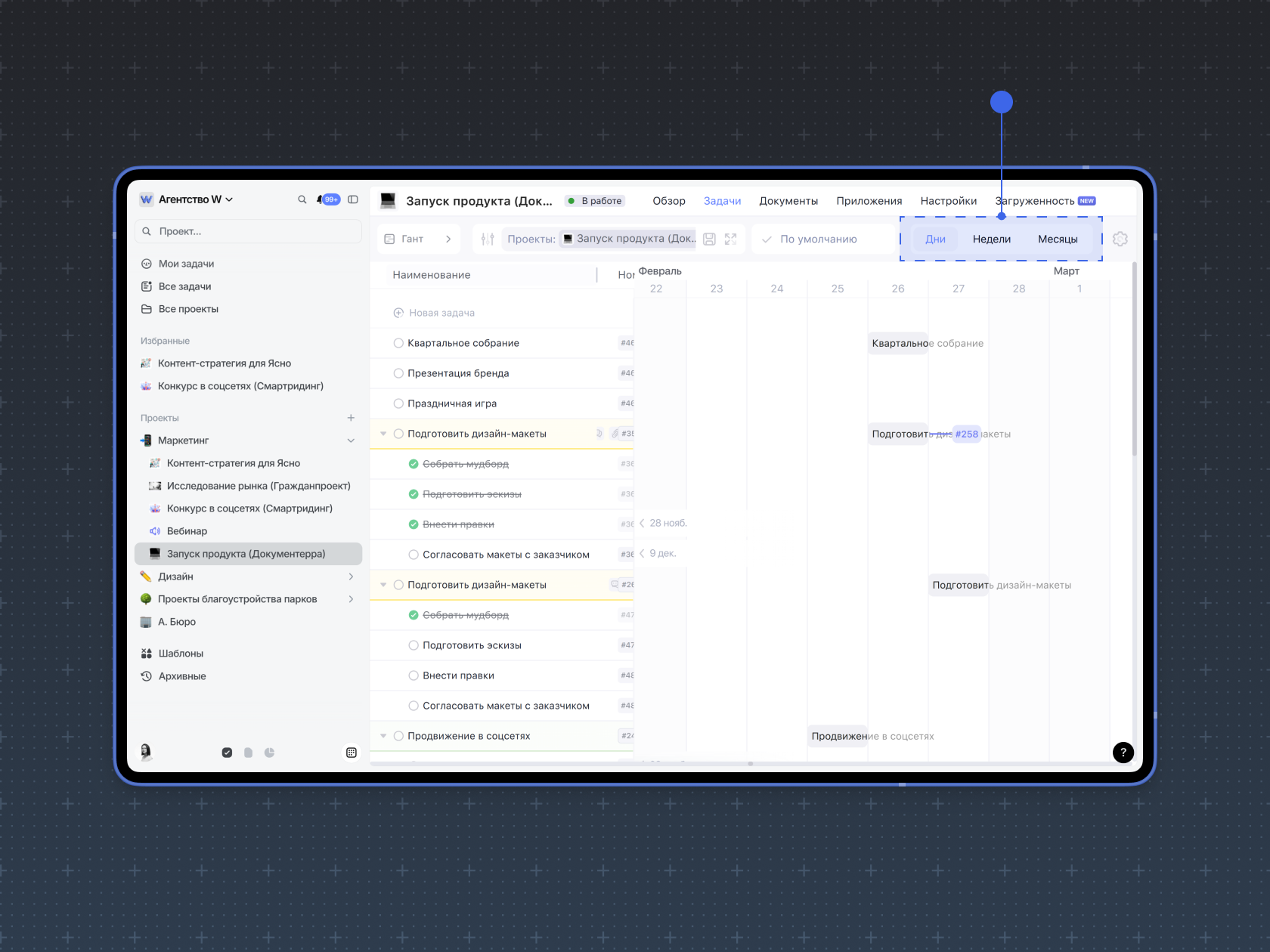Screen dimensions: 1270x952
Task: Mark Квартальное собрание task as complete
Action: (398, 343)
